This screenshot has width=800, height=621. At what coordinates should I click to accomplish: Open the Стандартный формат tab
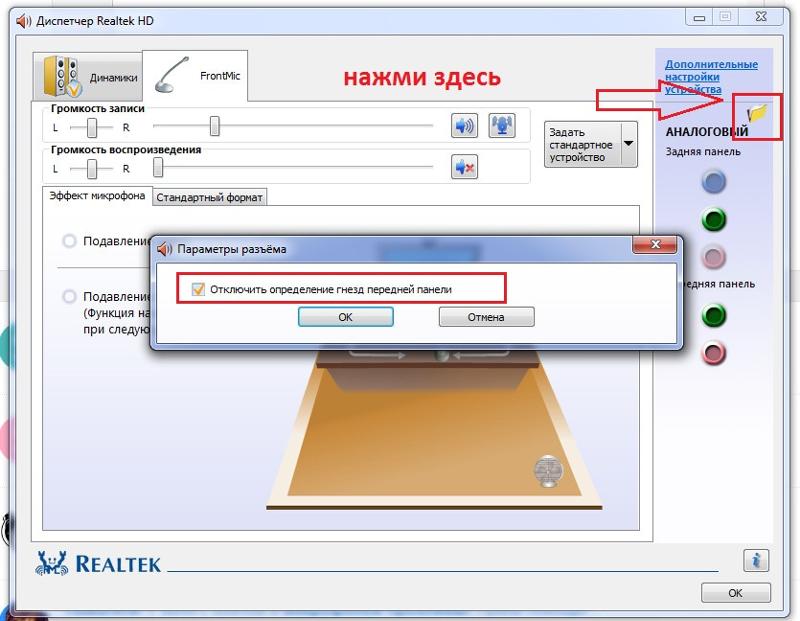[x=209, y=197]
